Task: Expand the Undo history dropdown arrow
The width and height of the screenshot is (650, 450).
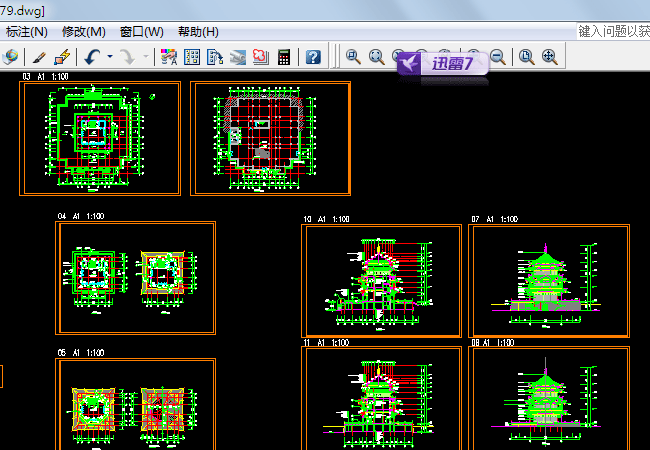Action: [109, 57]
